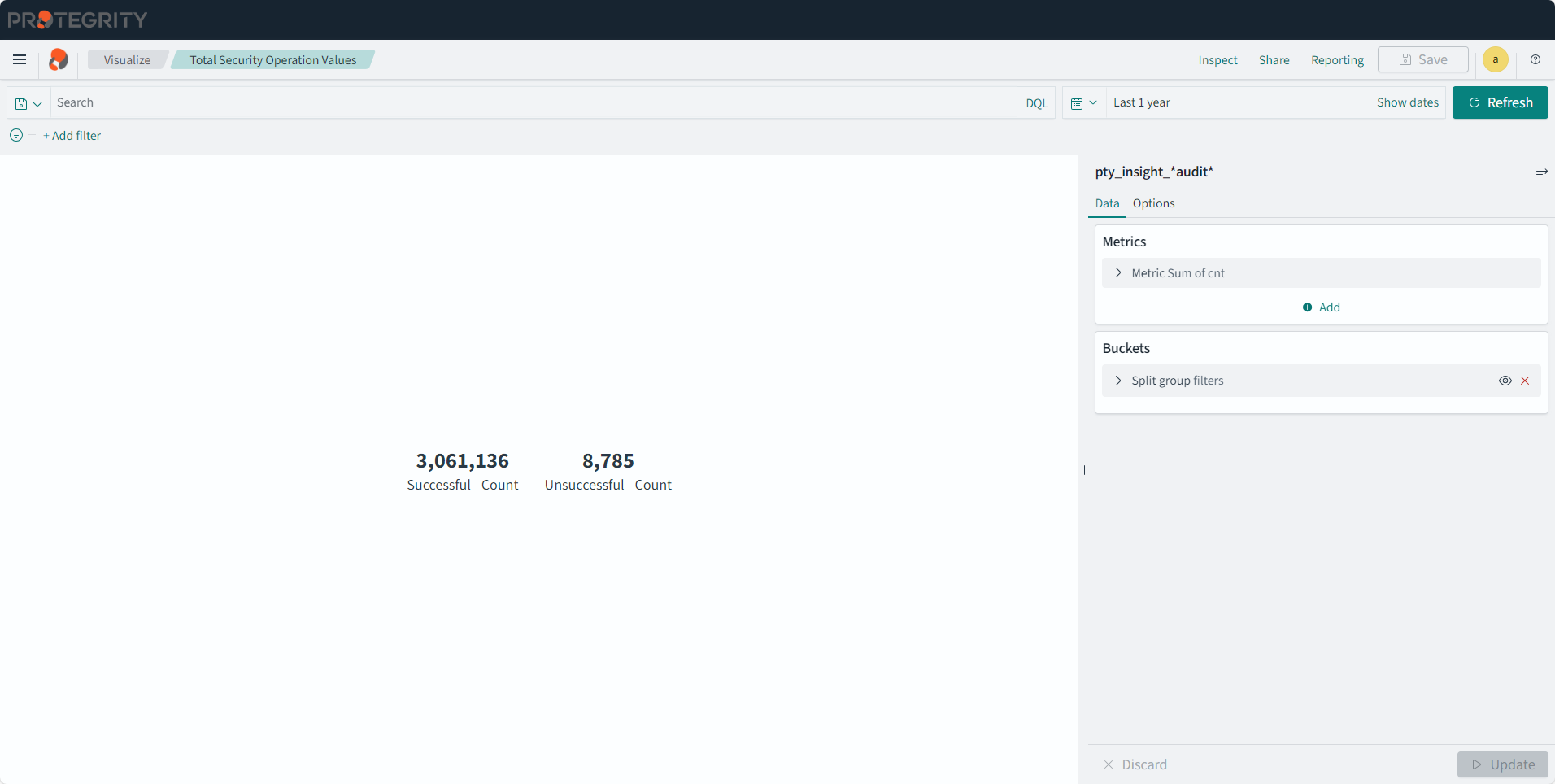Open the hamburger navigation menu

tap(20, 59)
